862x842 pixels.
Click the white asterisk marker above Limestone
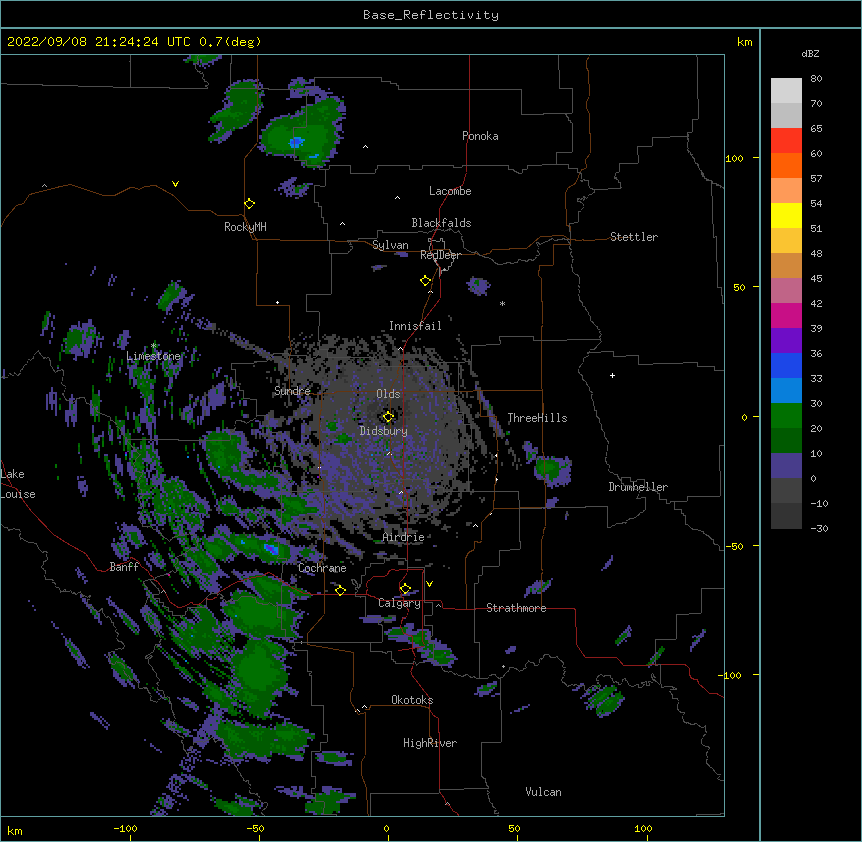click(x=154, y=346)
